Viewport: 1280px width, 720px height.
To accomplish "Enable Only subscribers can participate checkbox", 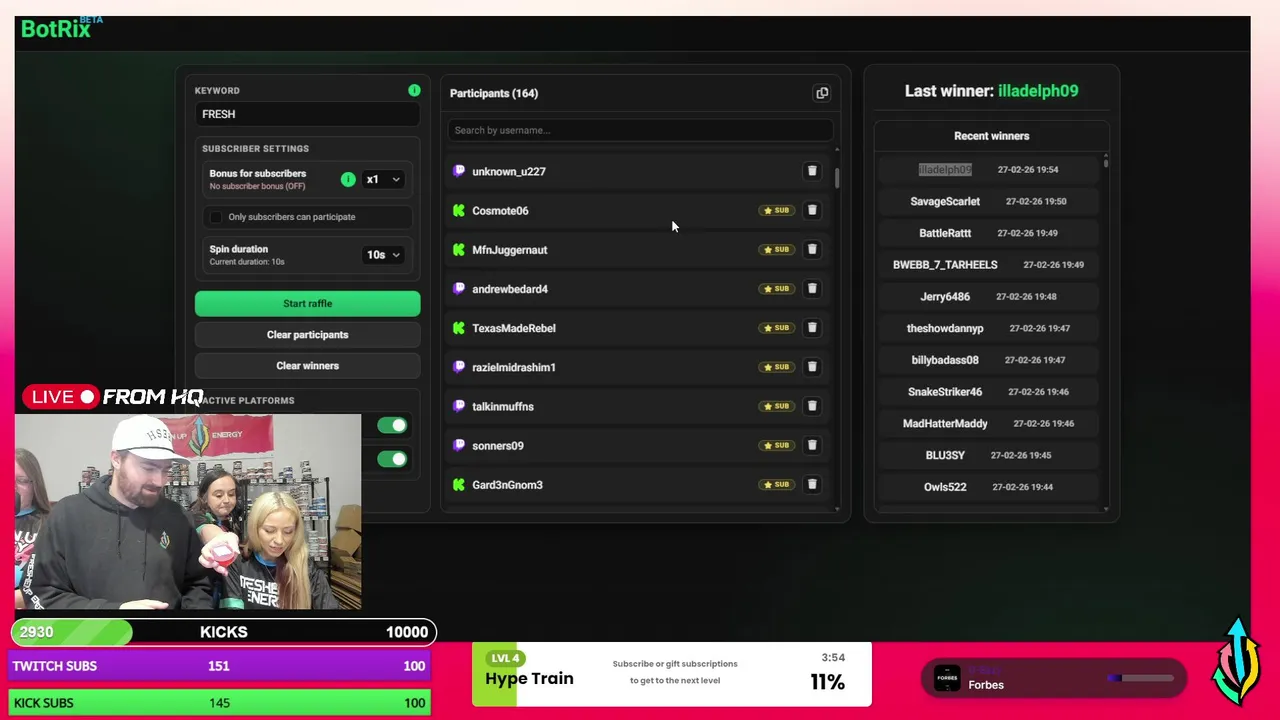I will pyautogui.click(x=215, y=217).
